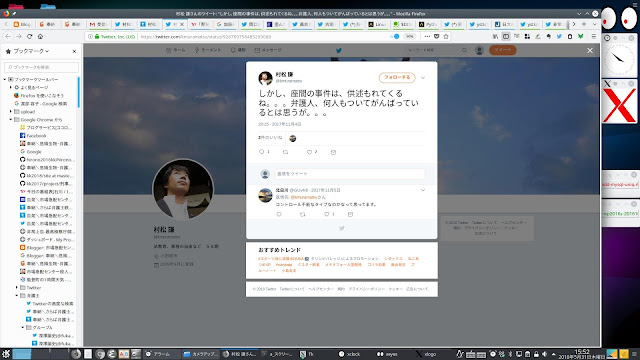Open the Facebook bookmark
This screenshot has height=360, width=640.
33,136
